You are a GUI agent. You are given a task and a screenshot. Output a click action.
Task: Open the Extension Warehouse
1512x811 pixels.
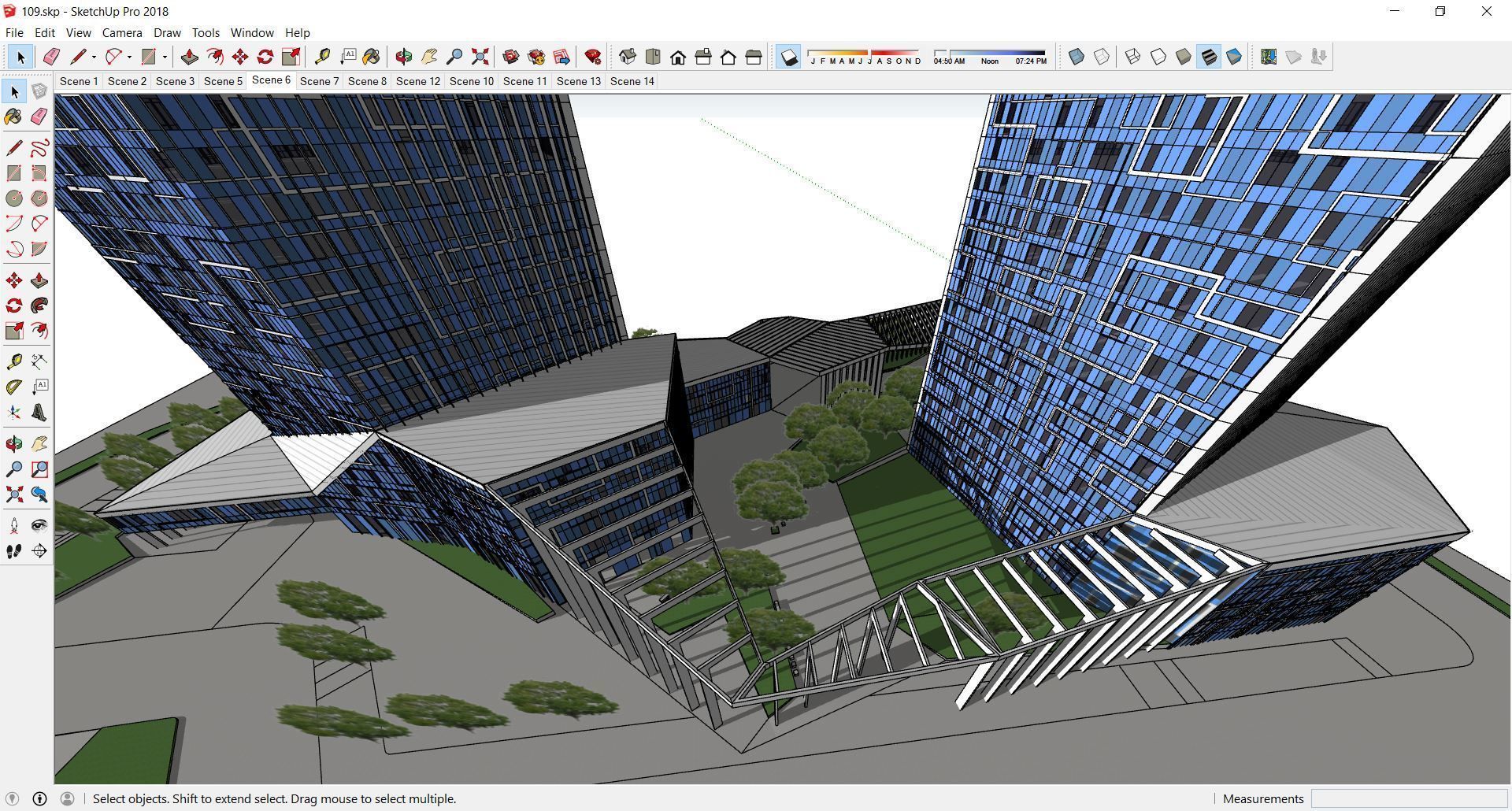[x=536, y=57]
